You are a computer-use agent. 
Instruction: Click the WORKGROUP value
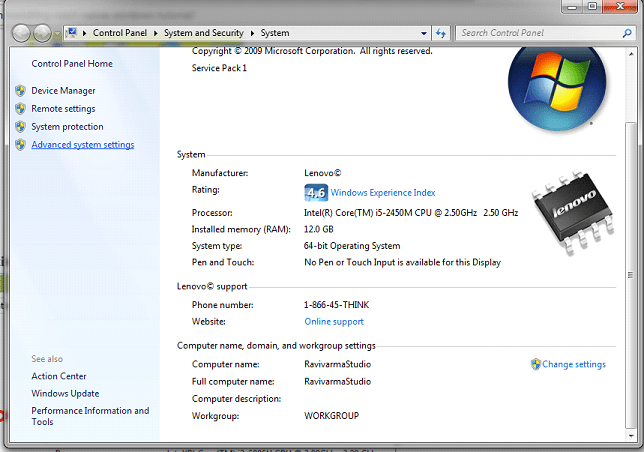331,416
